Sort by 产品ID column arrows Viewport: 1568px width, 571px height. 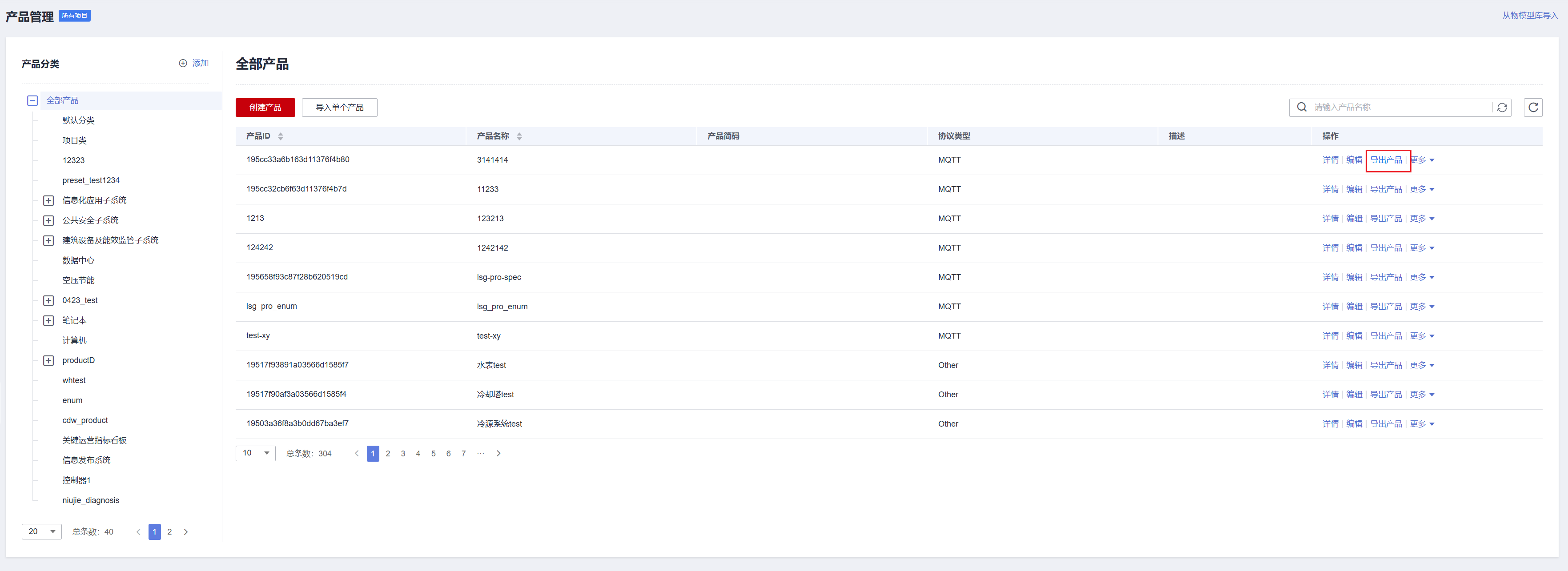tap(281, 136)
